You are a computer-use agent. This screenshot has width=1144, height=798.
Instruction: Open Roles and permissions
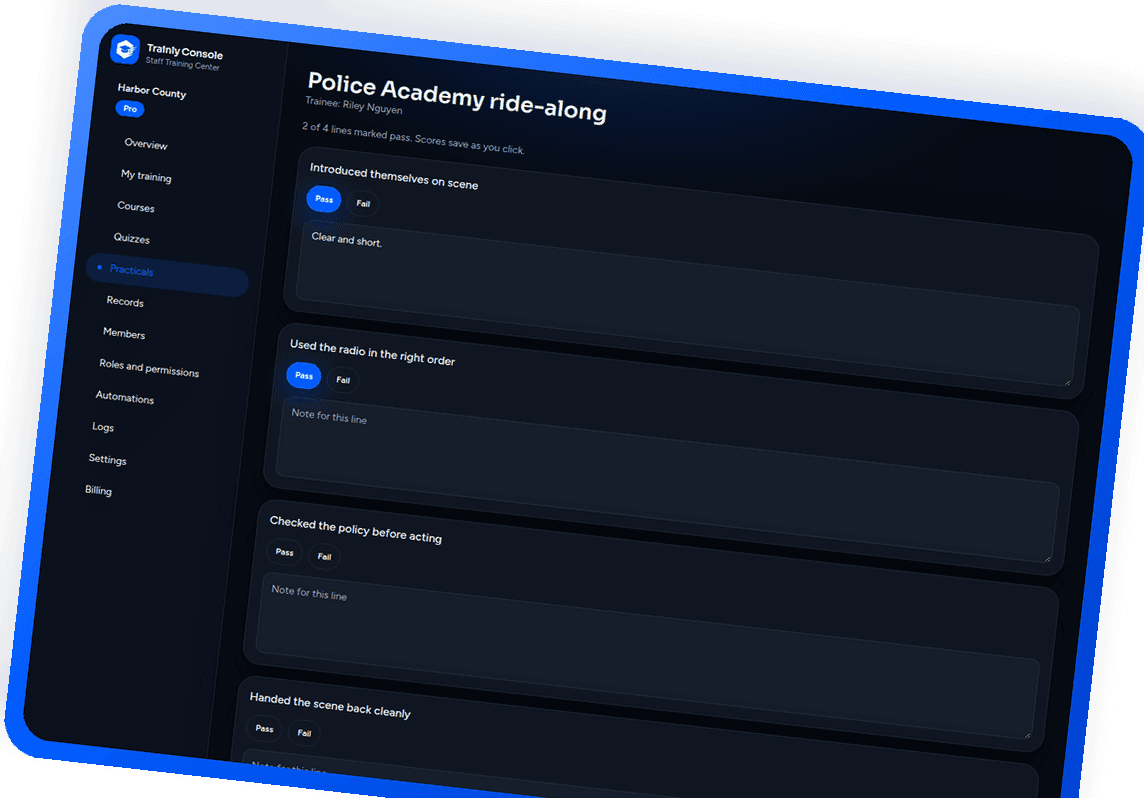(149, 368)
